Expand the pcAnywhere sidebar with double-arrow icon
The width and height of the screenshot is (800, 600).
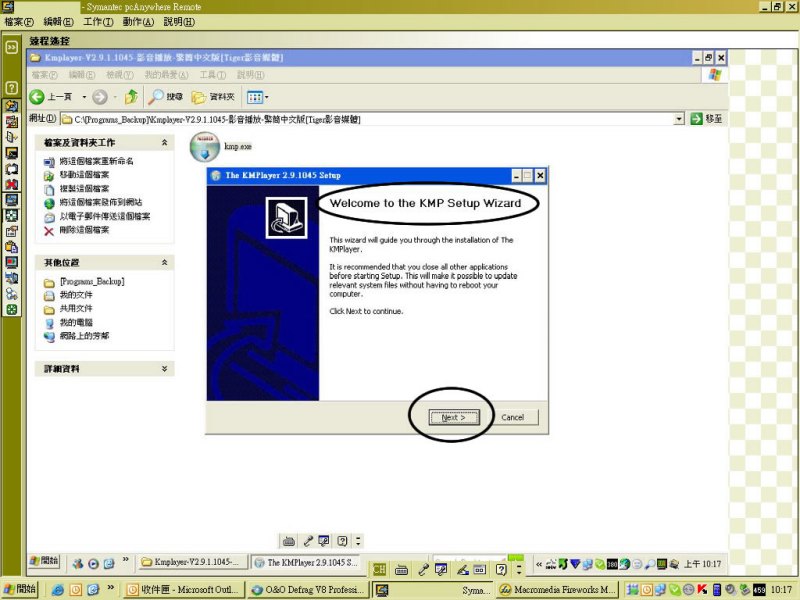point(11,47)
